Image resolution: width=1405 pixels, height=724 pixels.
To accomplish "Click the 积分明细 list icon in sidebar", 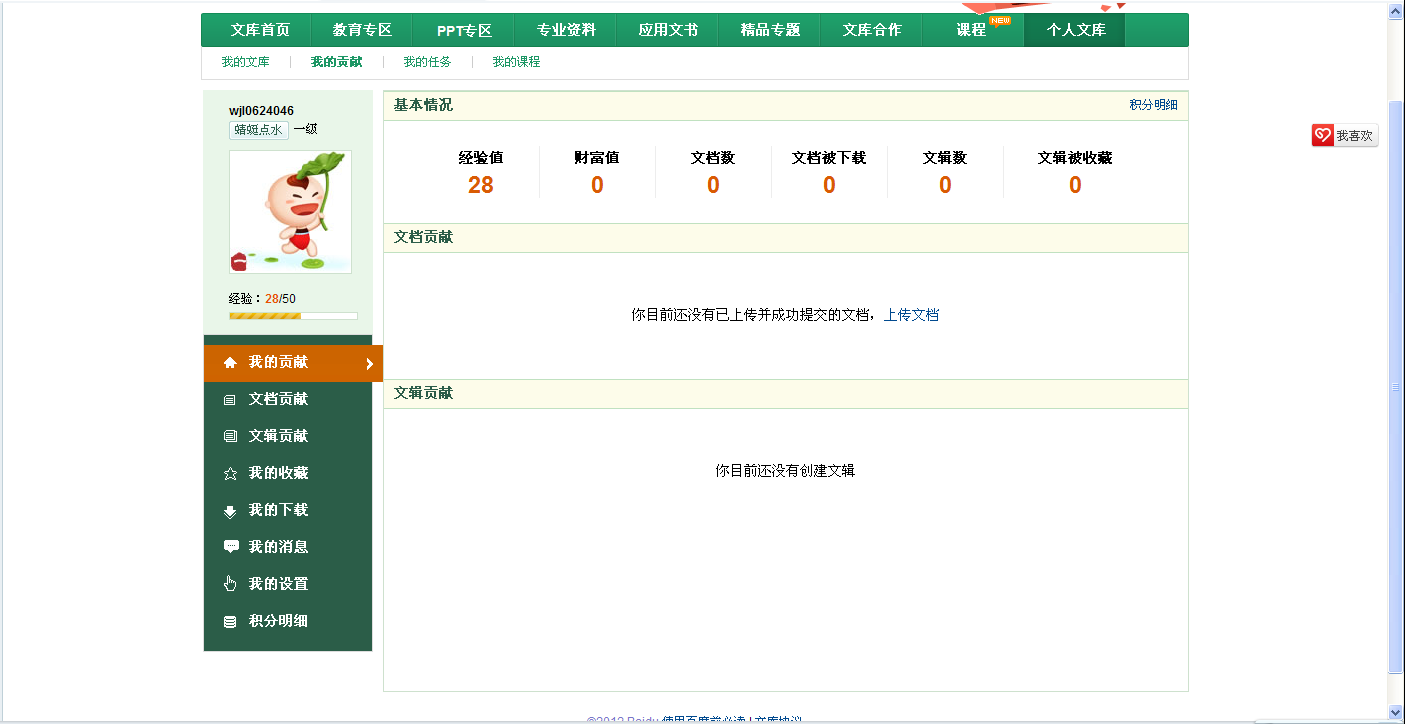I will [x=231, y=620].
